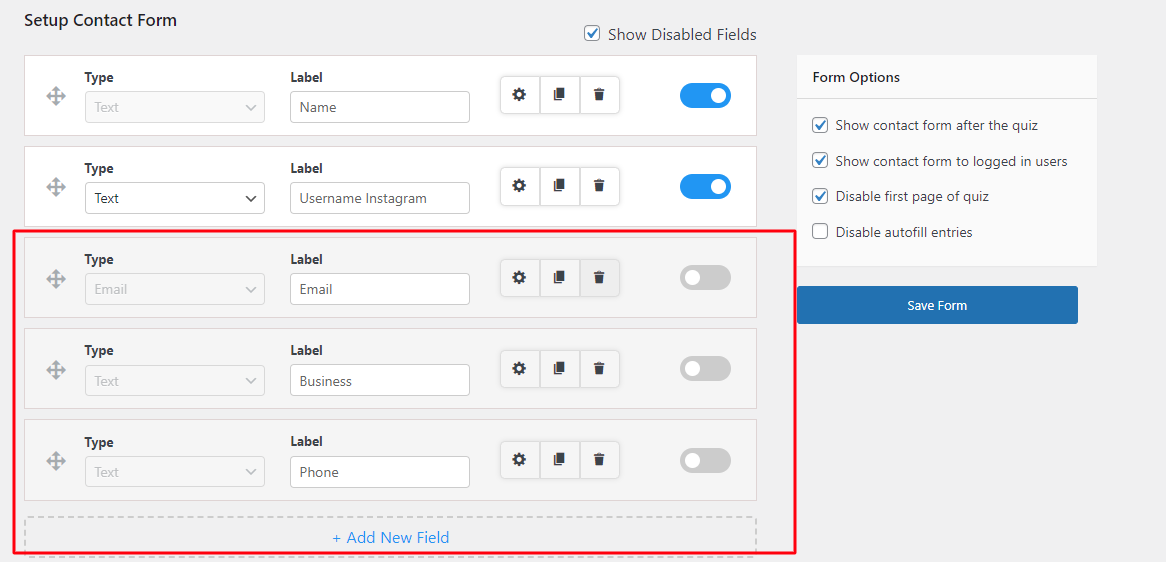Click the Save Form button
The width and height of the screenshot is (1166, 562).
coord(937,305)
